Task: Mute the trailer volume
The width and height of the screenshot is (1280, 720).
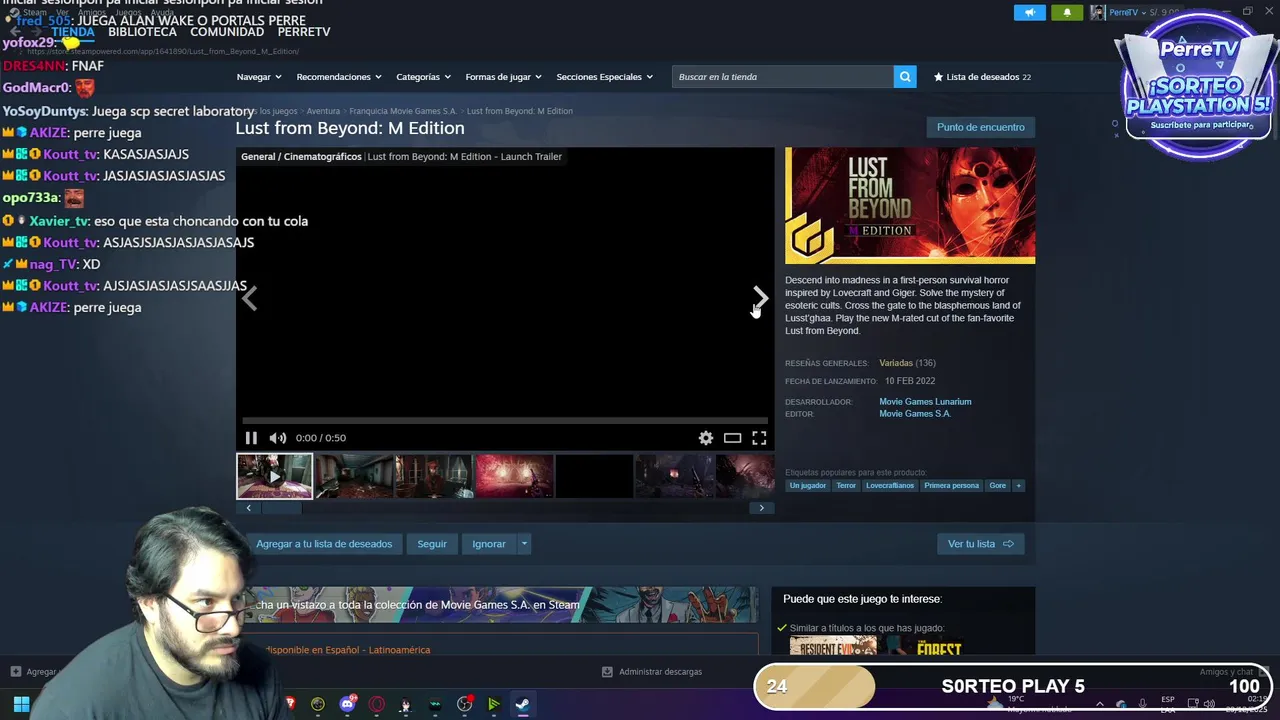Action: 278,438
